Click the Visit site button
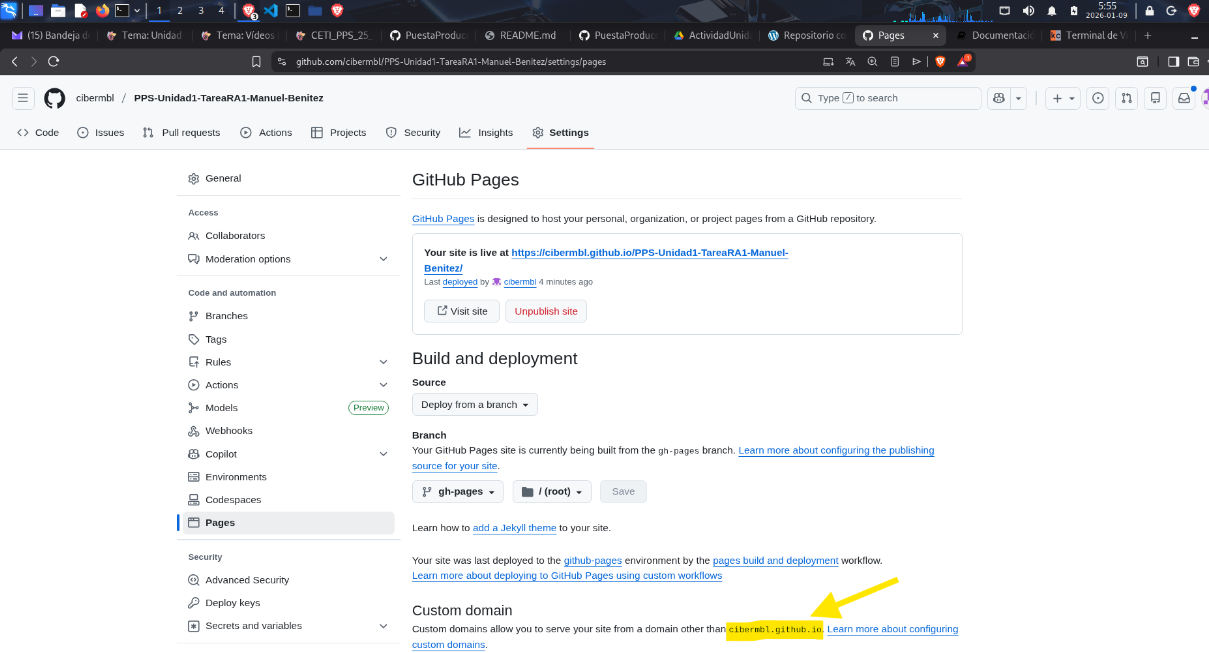The height and width of the screenshot is (653, 1209). tap(462, 311)
